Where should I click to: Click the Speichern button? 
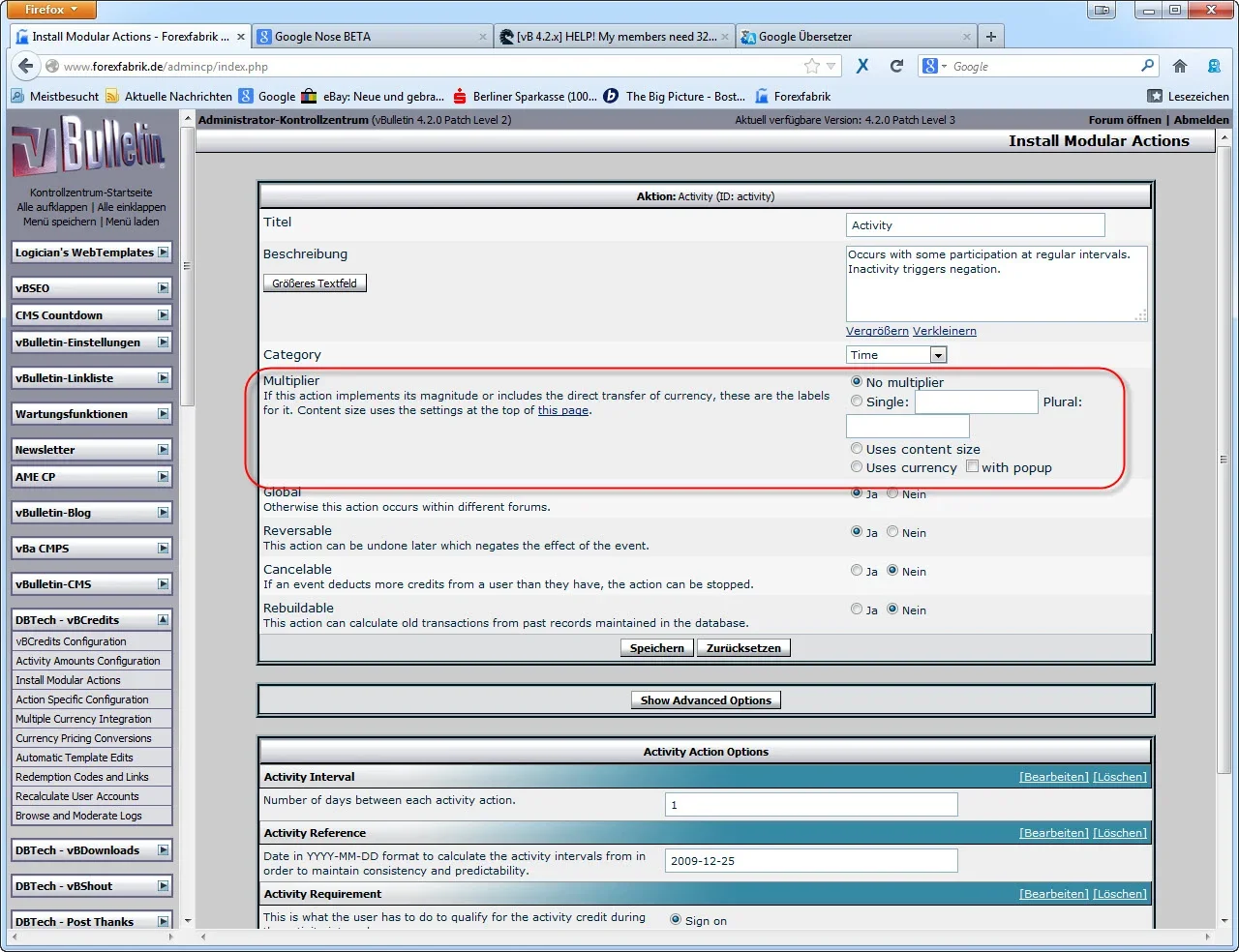click(657, 648)
